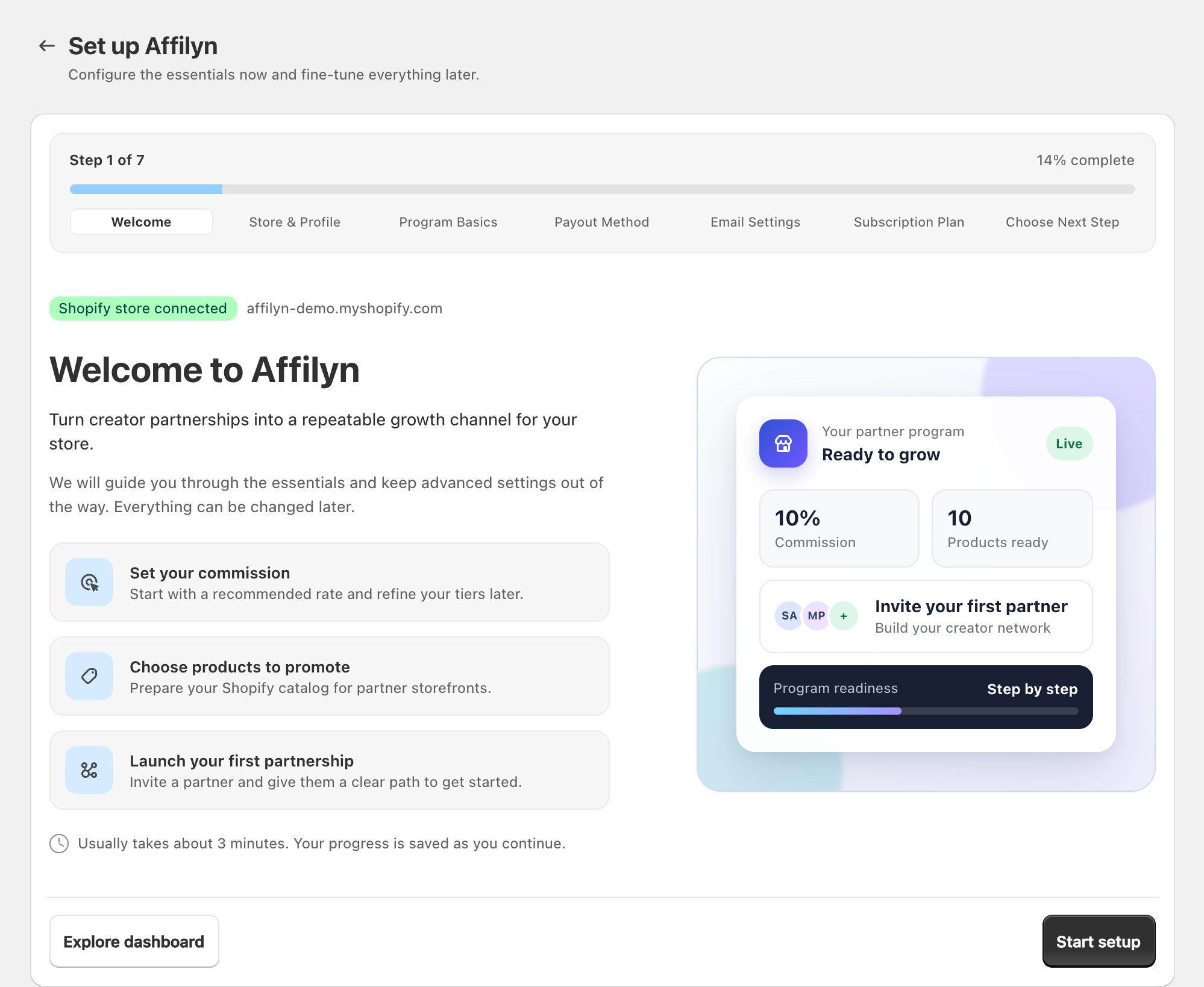Click the Step 1 of 7 label
1204x987 pixels.
tap(107, 160)
